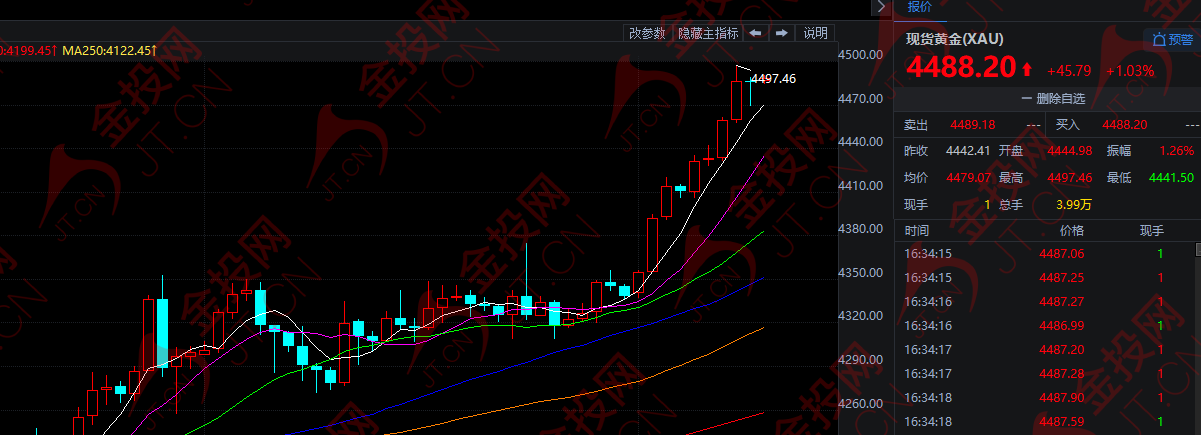Click the 4497.46 high marker on chart

pyautogui.click(x=773, y=78)
